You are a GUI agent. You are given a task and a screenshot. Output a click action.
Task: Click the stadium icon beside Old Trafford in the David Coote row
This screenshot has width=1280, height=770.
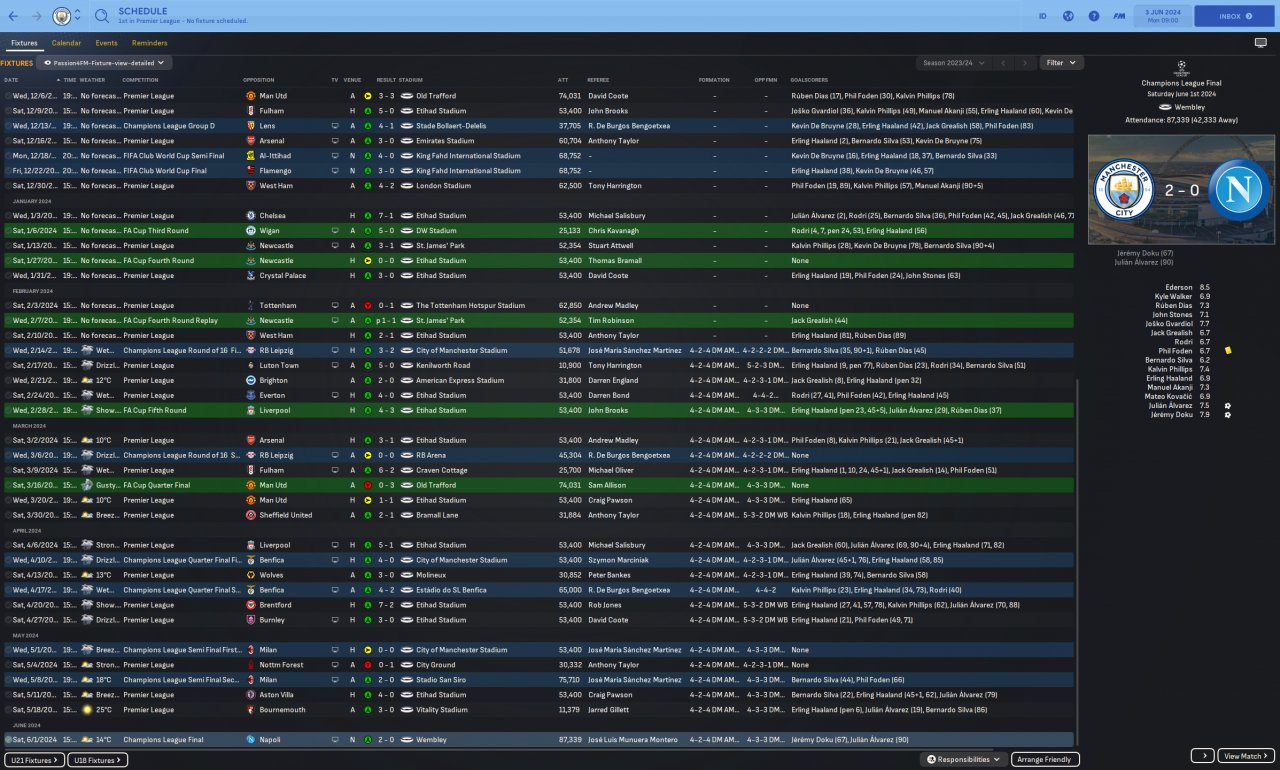pyautogui.click(x=407, y=96)
